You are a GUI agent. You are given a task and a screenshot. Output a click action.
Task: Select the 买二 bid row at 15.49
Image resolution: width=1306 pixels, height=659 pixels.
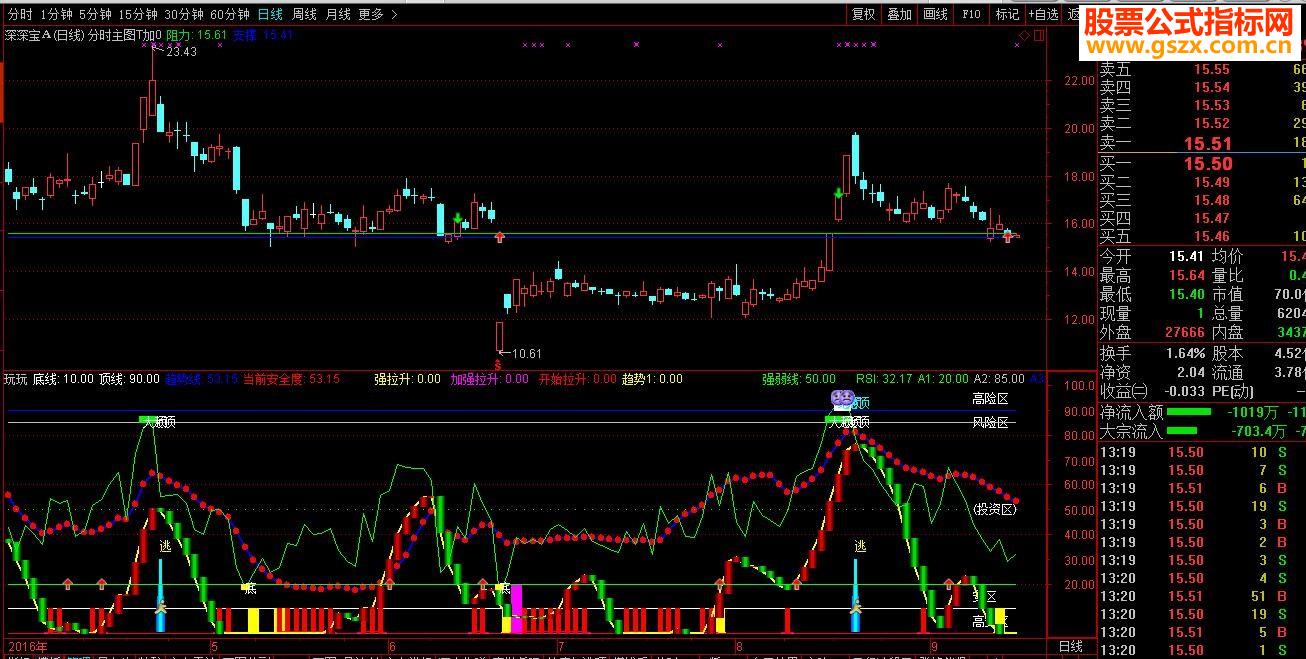pos(1202,182)
